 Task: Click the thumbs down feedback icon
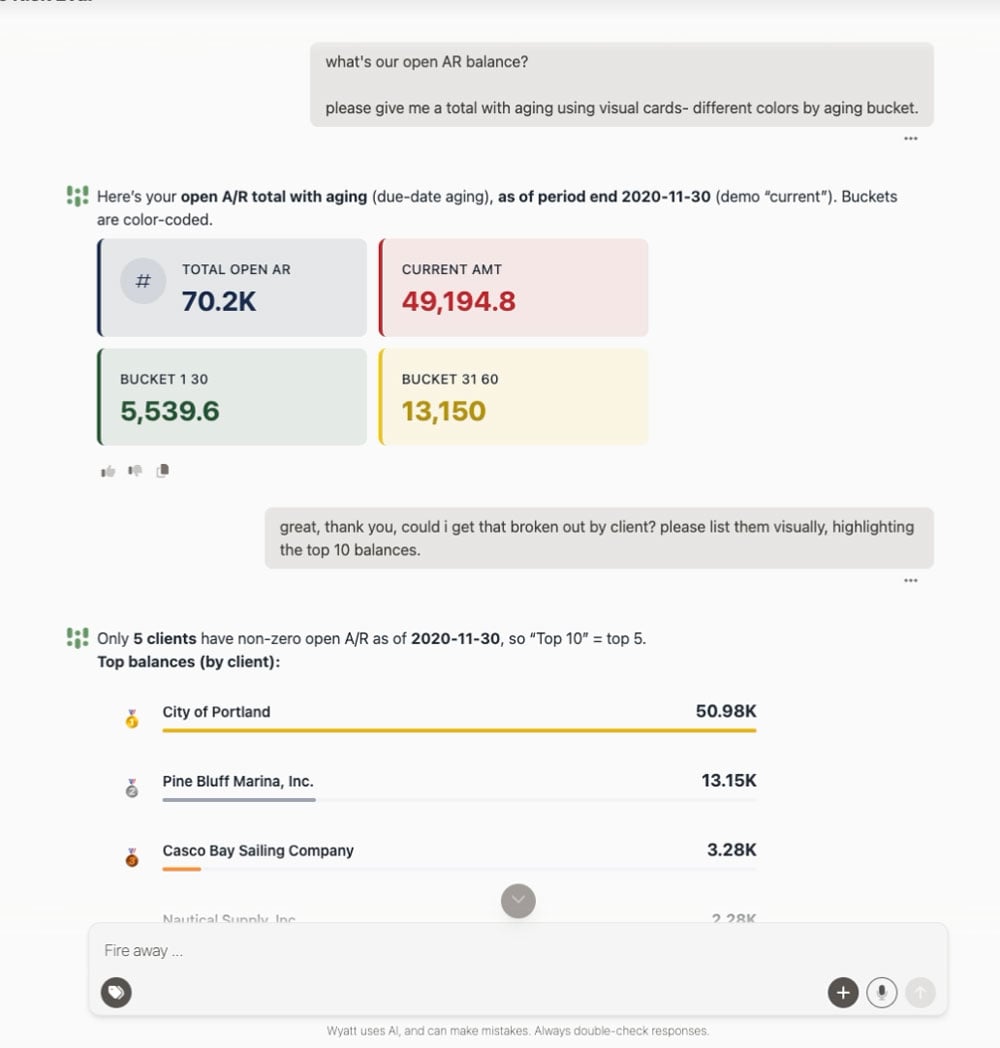(135, 471)
